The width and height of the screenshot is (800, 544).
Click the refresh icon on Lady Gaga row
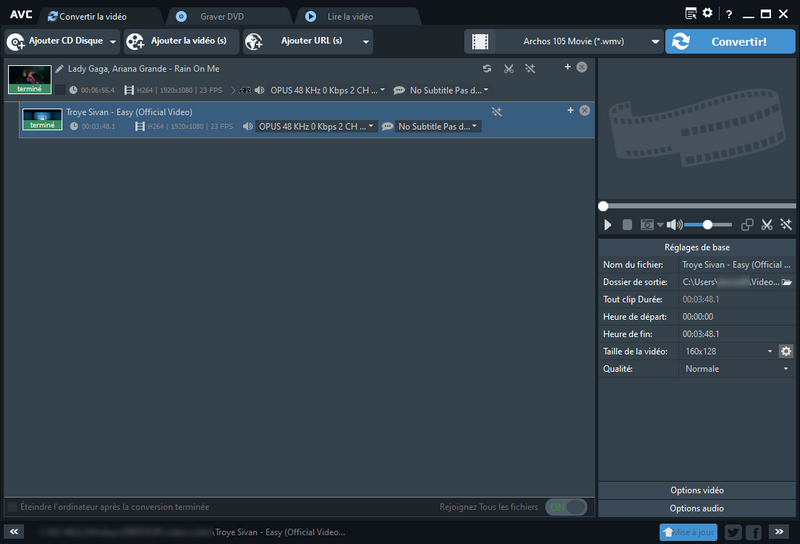487,68
